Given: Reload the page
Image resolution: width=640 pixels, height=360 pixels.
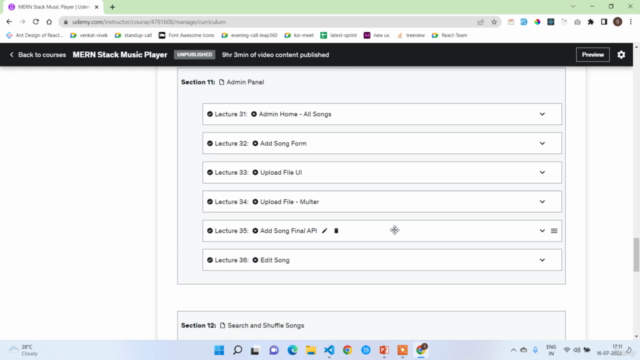Looking at the screenshot, I should tap(36, 22).
